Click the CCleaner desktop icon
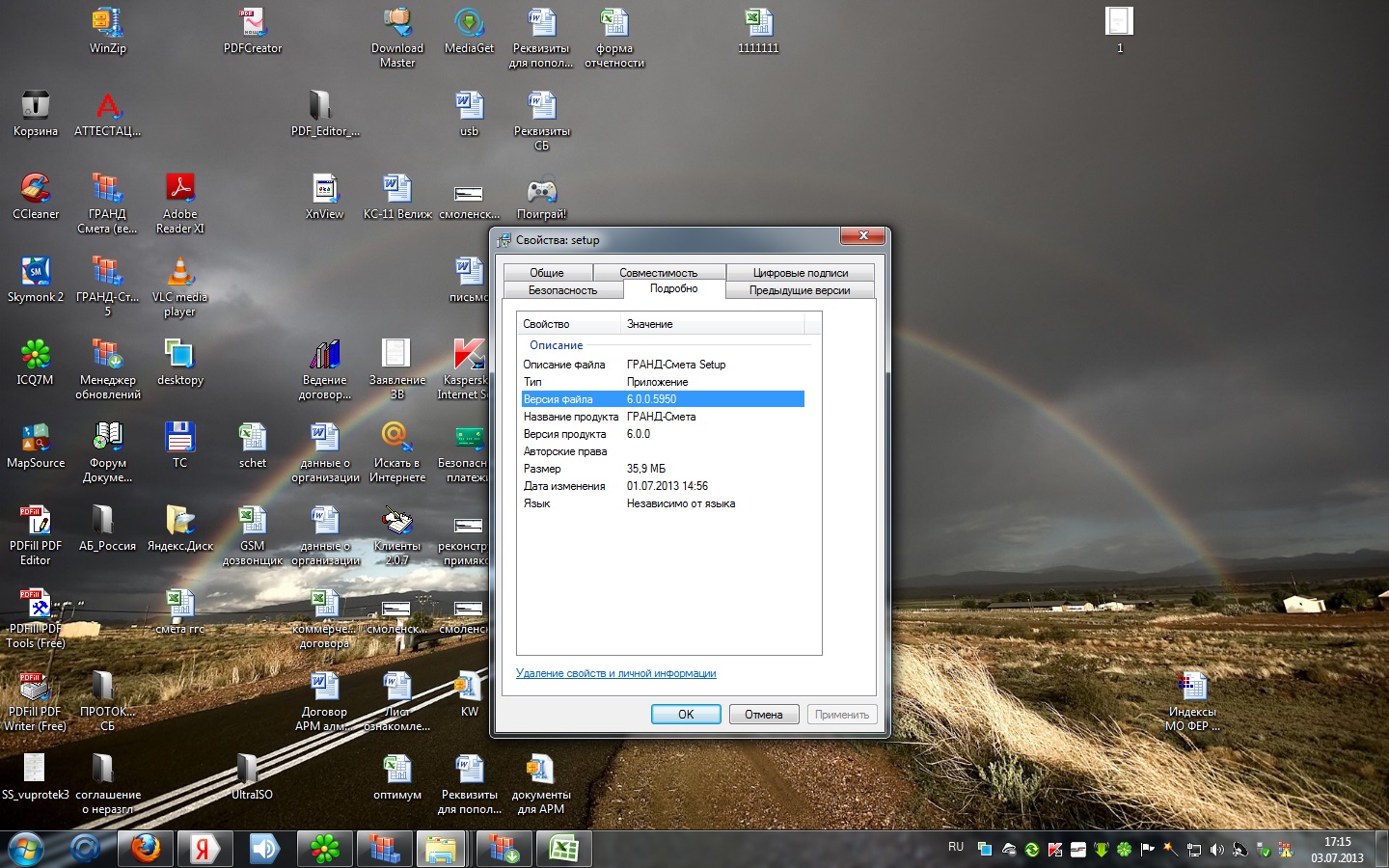Image resolution: width=1389 pixels, height=868 pixels. [x=36, y=196]
